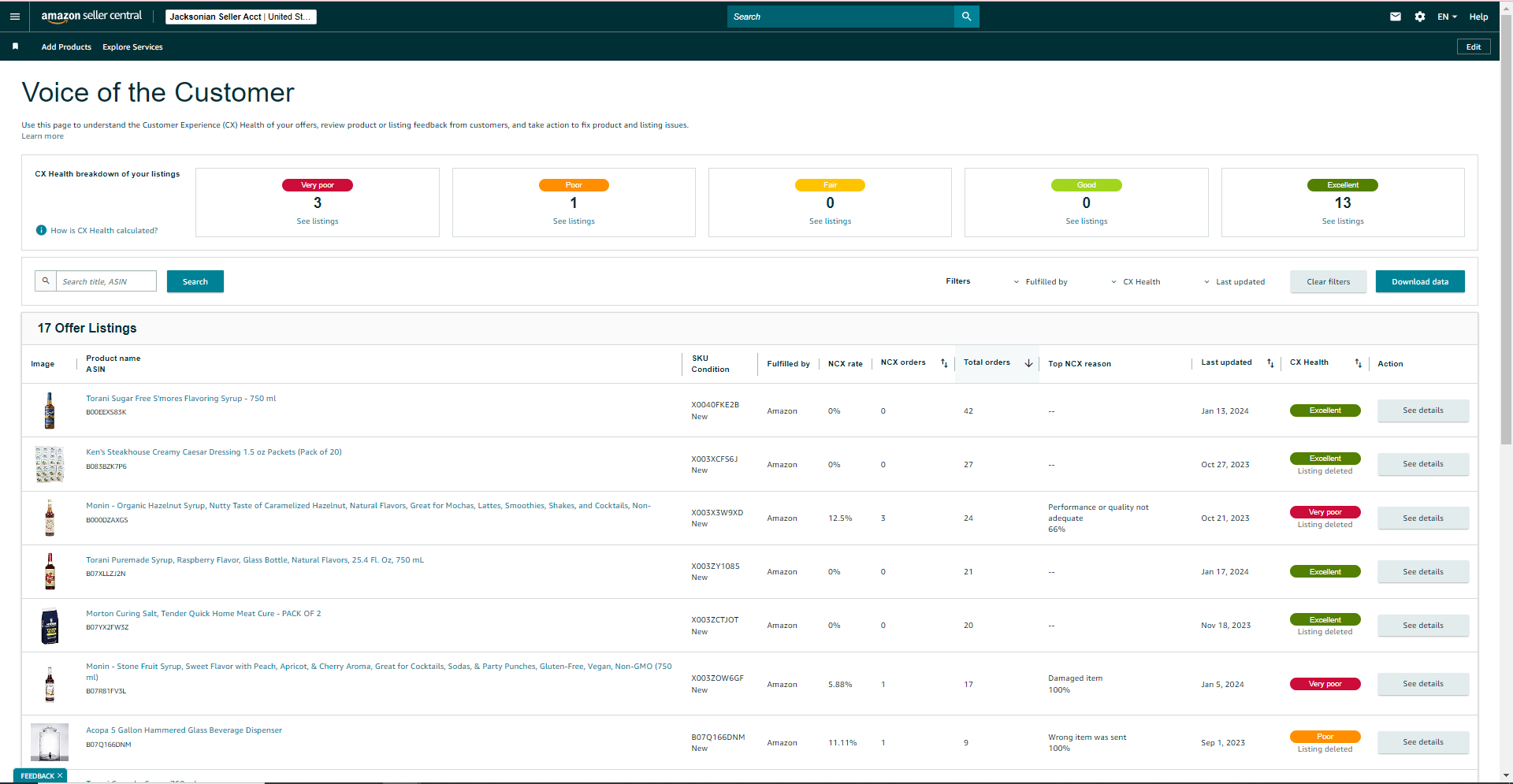Open Torani Puremade Raspberry Syrup thumbnail
1513x784 pixels.
click(50, 571)
